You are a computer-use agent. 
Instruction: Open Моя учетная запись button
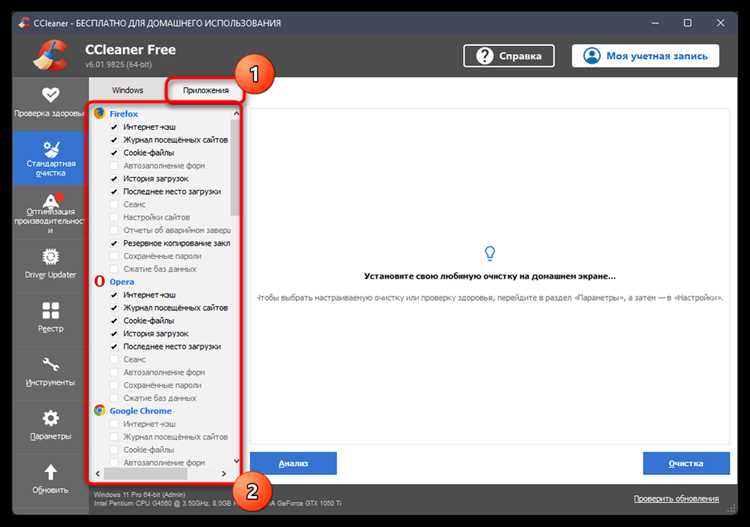(x=645, y=56)
